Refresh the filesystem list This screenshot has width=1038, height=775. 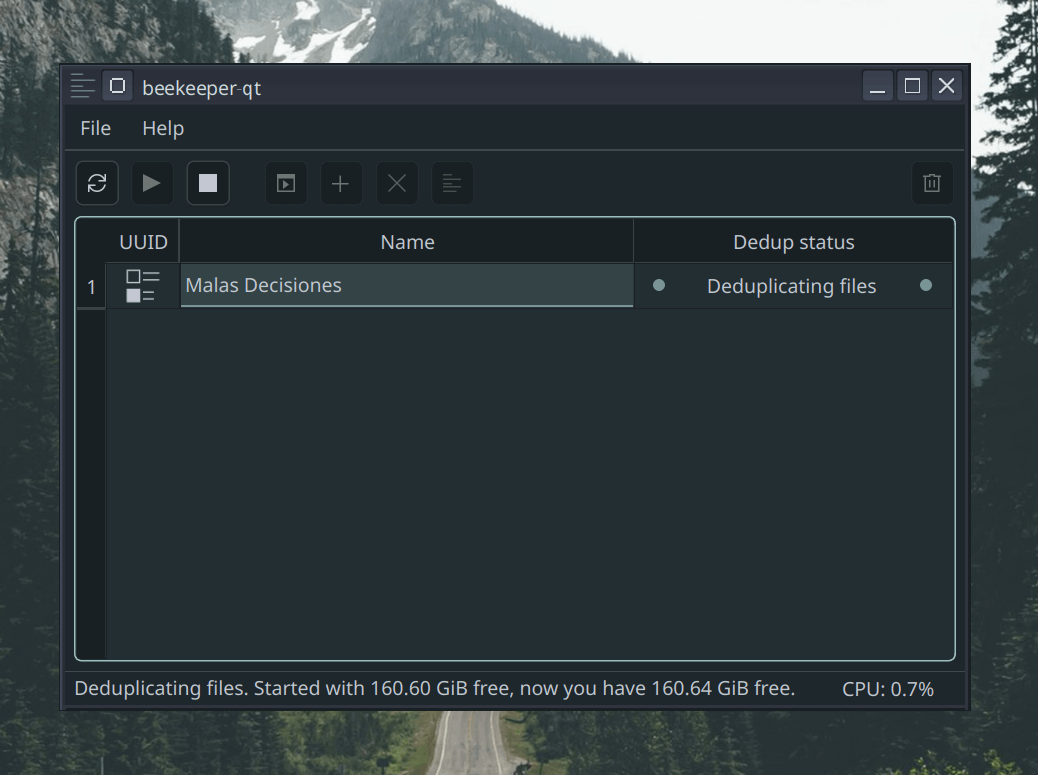(97, 183)
